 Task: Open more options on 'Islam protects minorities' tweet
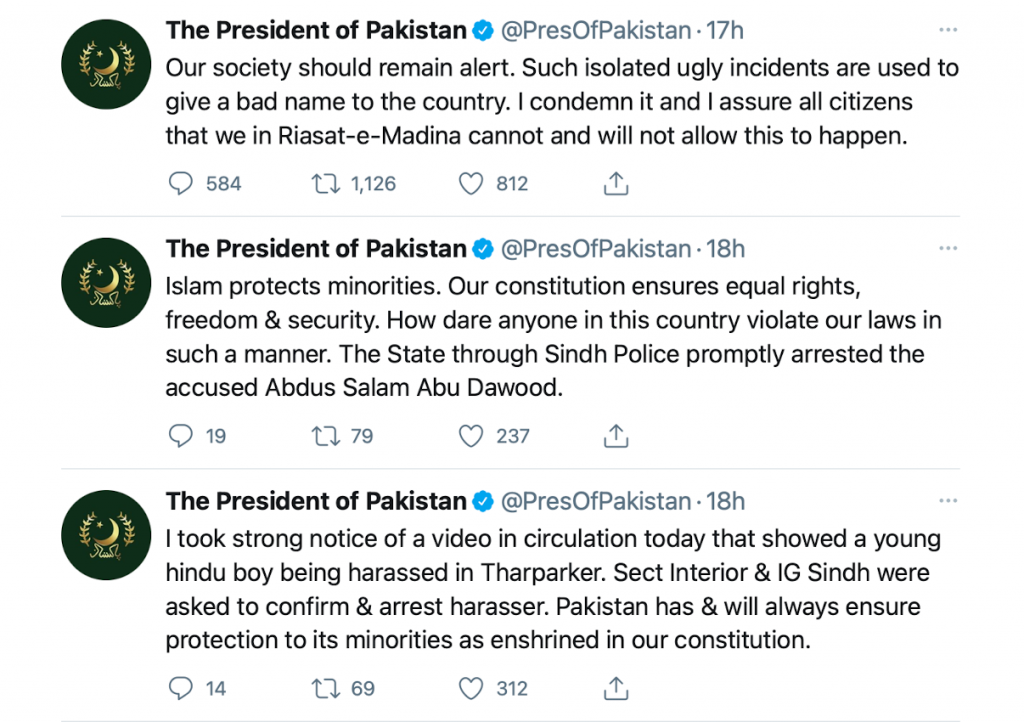click(948, 247)
